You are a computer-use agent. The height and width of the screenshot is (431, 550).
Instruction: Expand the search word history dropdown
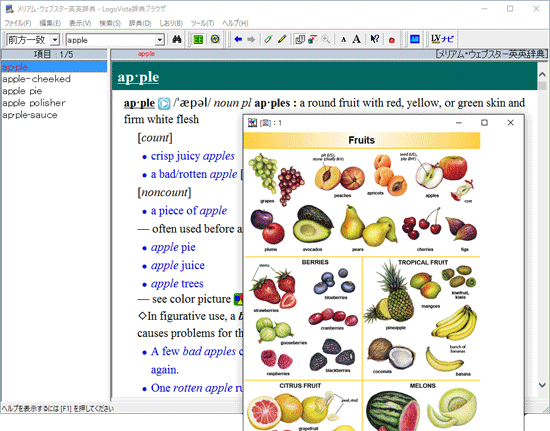[160, 40]
